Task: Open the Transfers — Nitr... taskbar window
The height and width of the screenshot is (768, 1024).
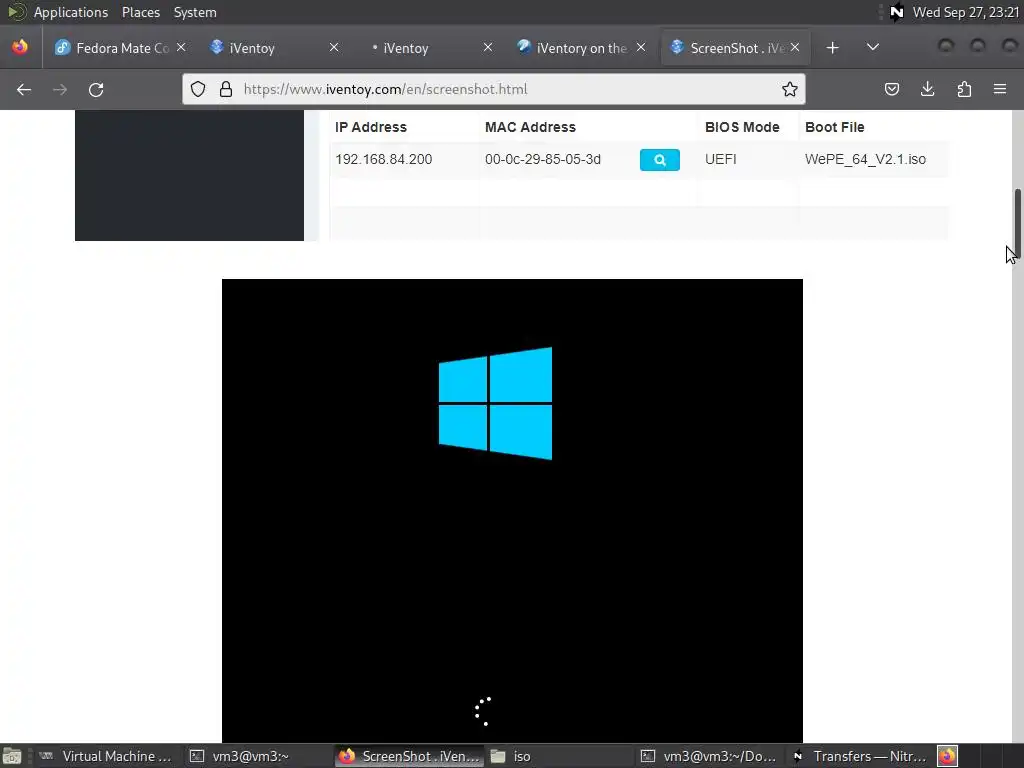Action: coord(859,756)
